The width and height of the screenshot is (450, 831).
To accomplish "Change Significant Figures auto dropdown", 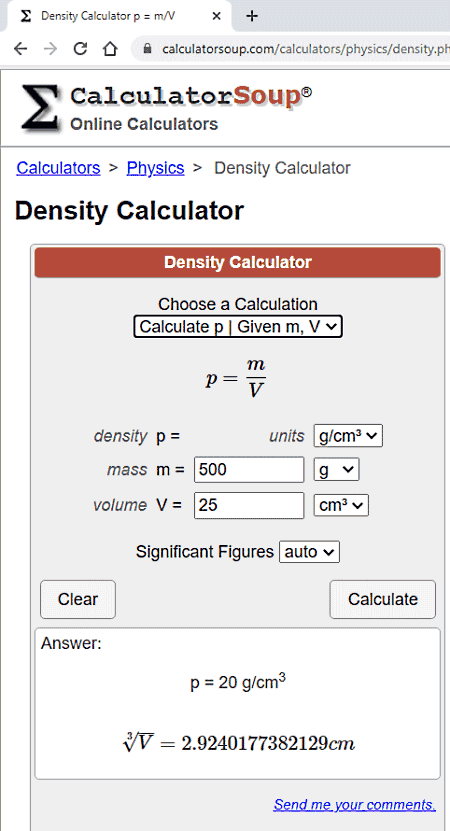I will click(x=309, y=552).
